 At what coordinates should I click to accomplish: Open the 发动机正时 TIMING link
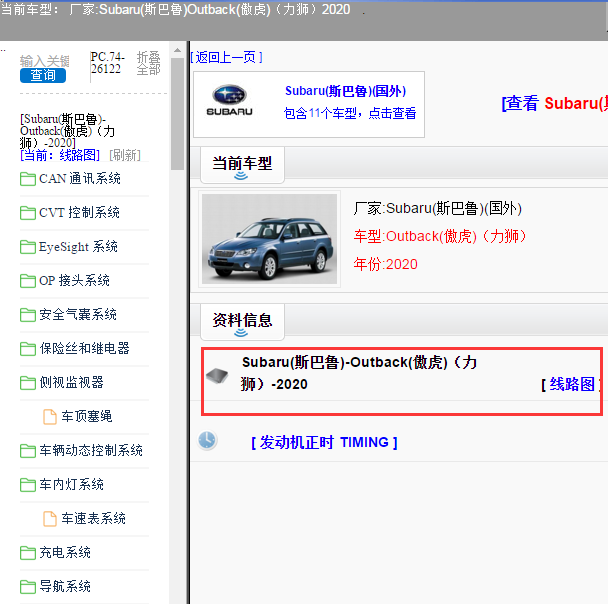click(x=324, y=442)
